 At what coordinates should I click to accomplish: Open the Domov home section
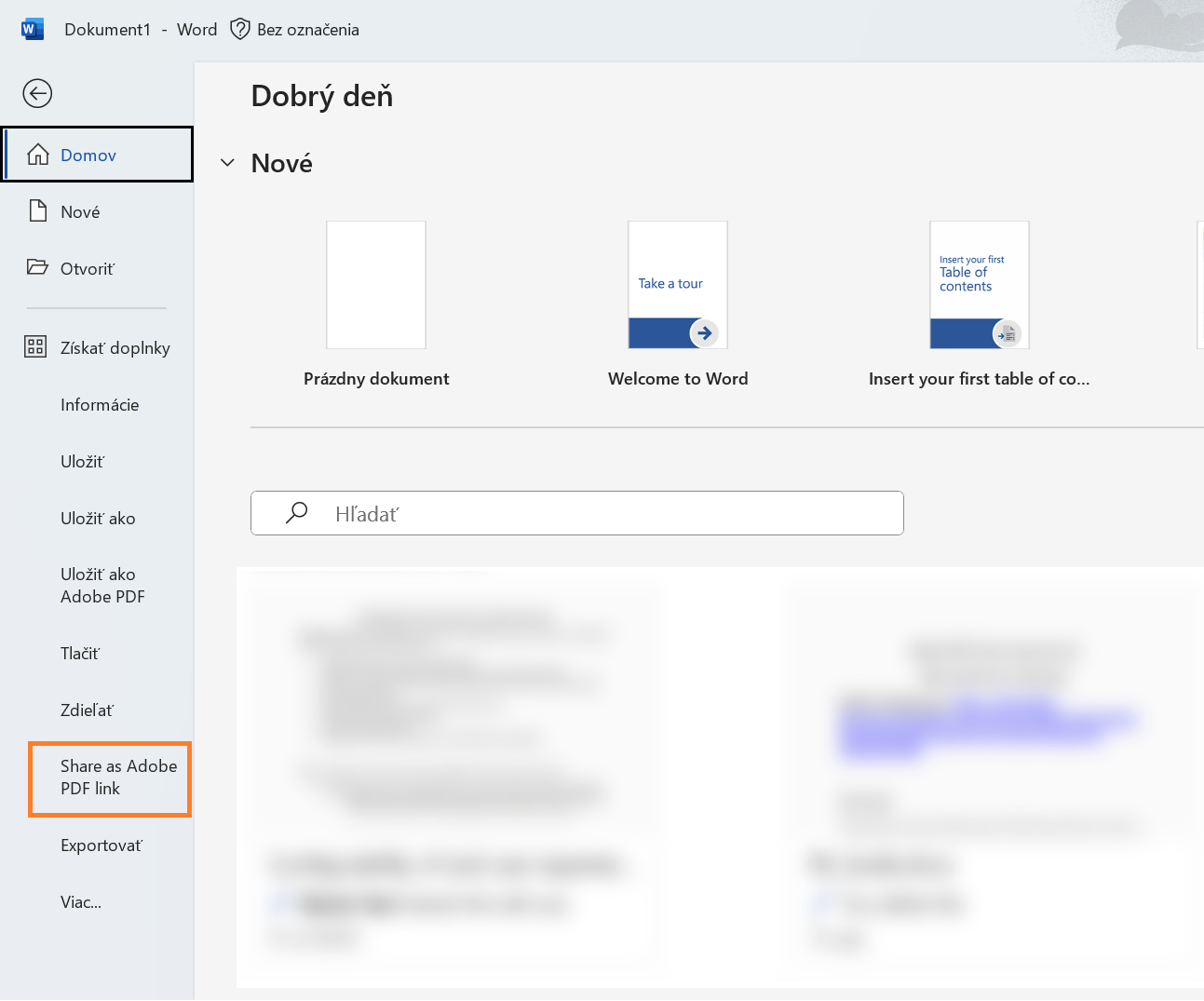(89, 155)
